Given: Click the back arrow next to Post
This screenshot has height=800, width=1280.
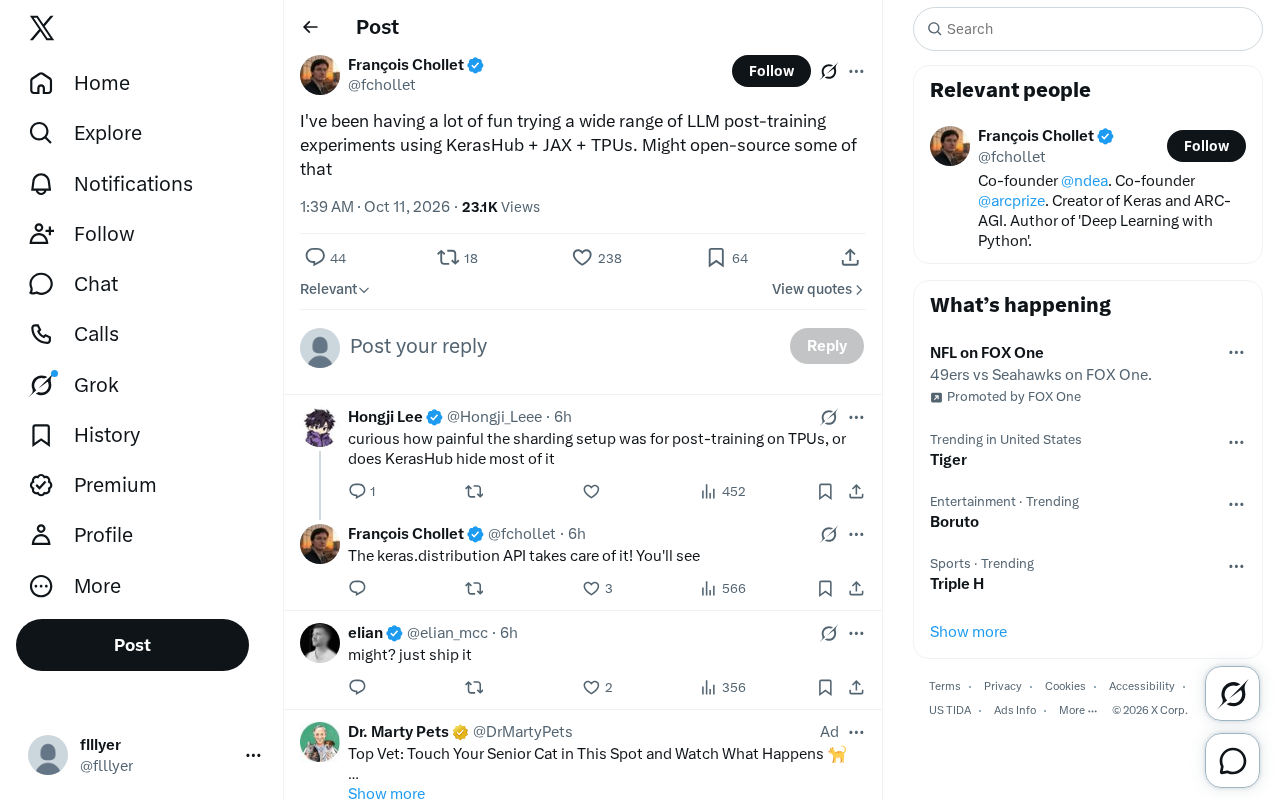Looking at the screenshot, I should pos(310,27).
